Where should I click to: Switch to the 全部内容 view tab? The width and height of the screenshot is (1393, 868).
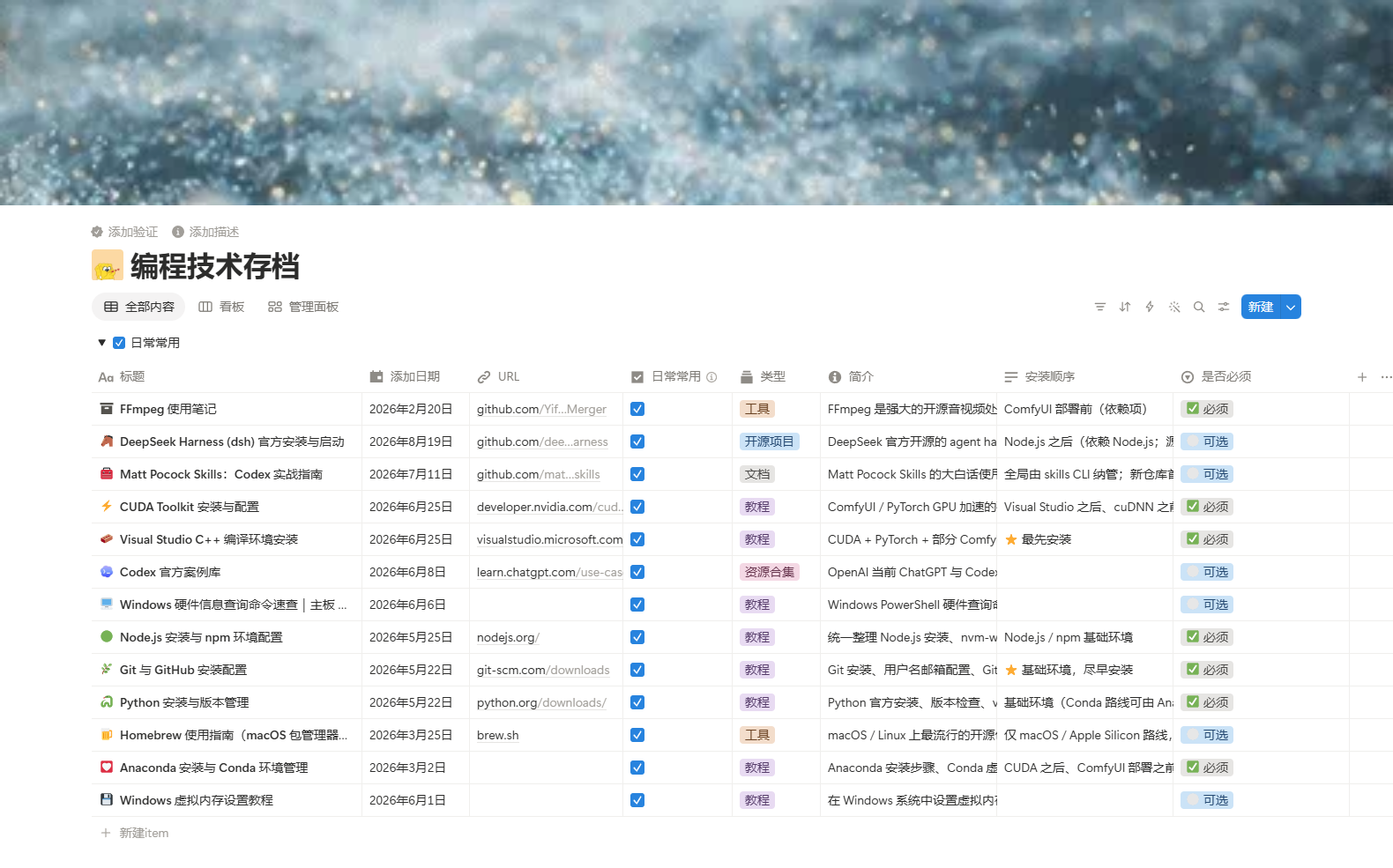coord(138,307)
